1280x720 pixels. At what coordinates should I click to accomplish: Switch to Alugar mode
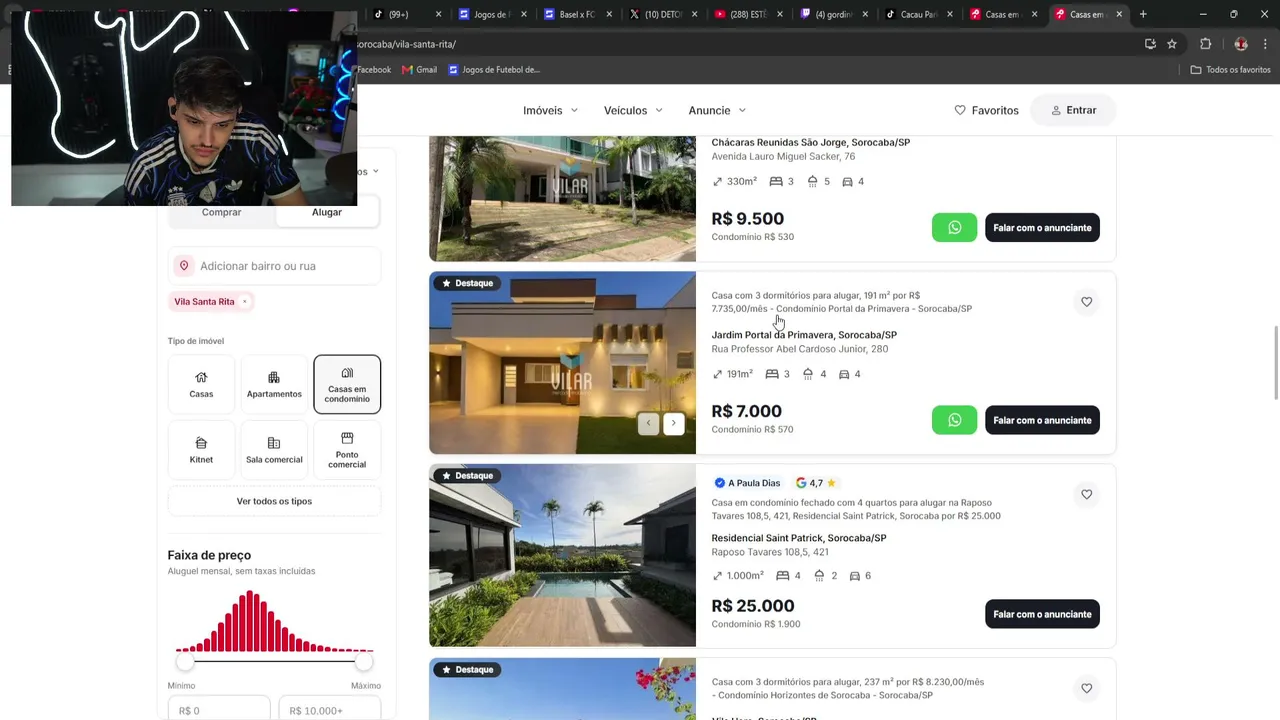coord(327,212)
